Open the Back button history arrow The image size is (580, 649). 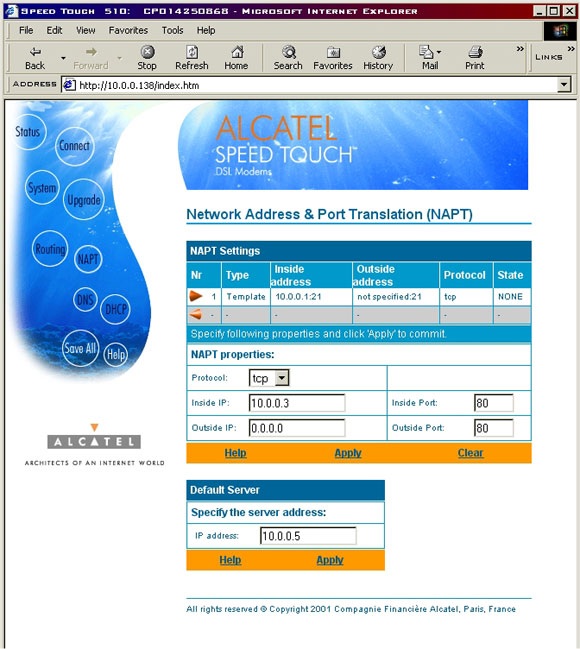(x=63, y=58)
